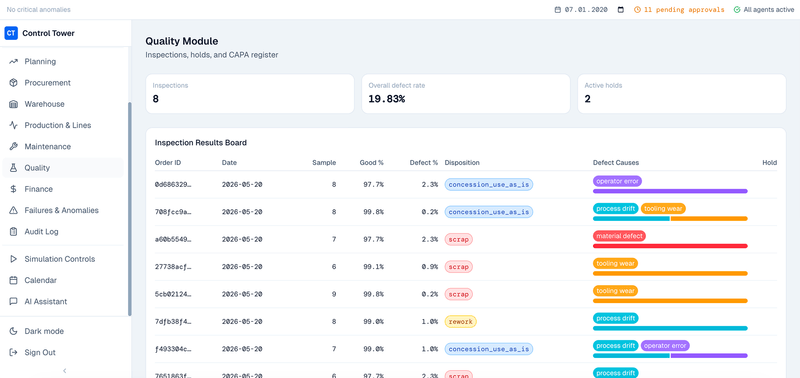
Task: Click order ID 5cb02124 cell
Action: click(x=172, y=294)
